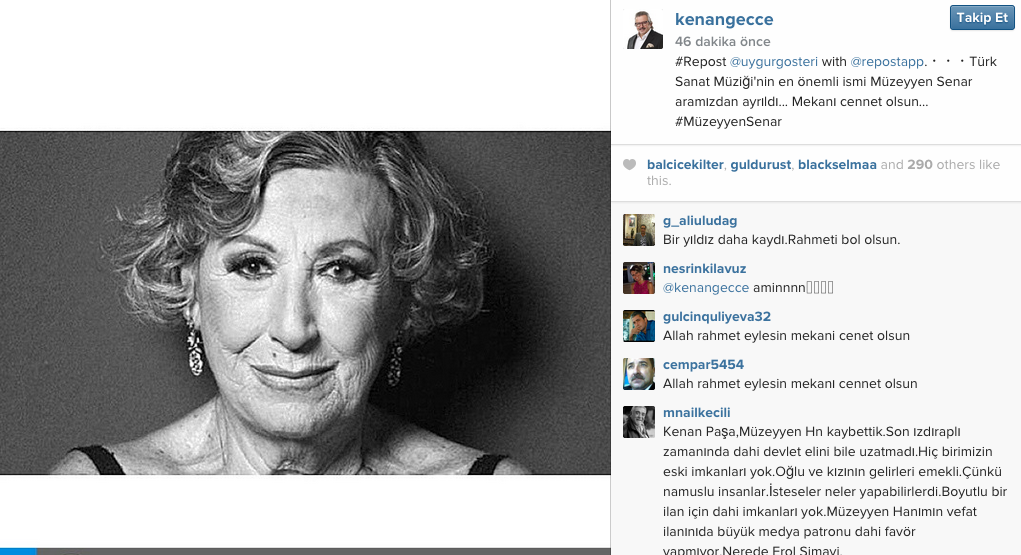Click the gray heart like icon

point(629,165)
